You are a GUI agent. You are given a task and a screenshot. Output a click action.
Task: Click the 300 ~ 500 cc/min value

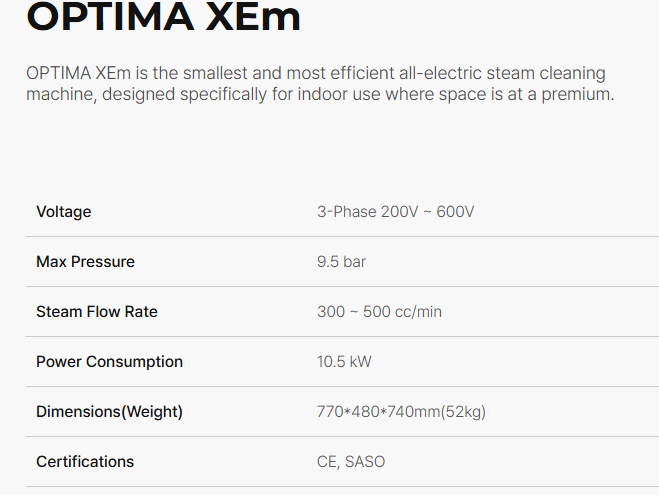tap(379, 312)
